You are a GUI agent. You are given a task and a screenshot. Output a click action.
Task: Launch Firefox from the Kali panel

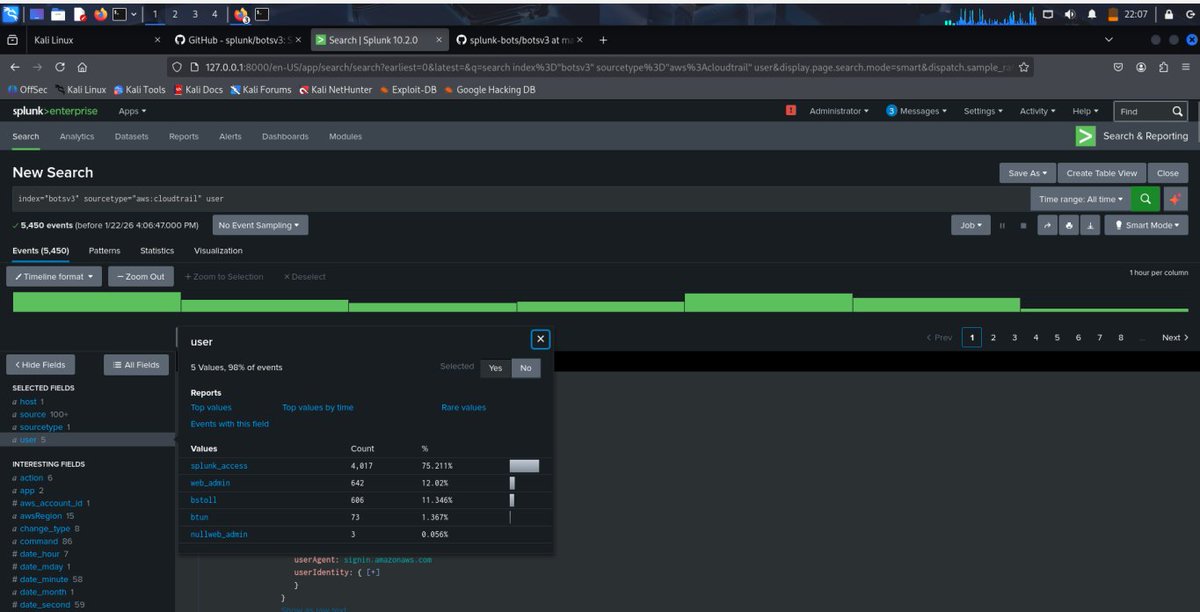pyautogui.click(x=101, y=14)
